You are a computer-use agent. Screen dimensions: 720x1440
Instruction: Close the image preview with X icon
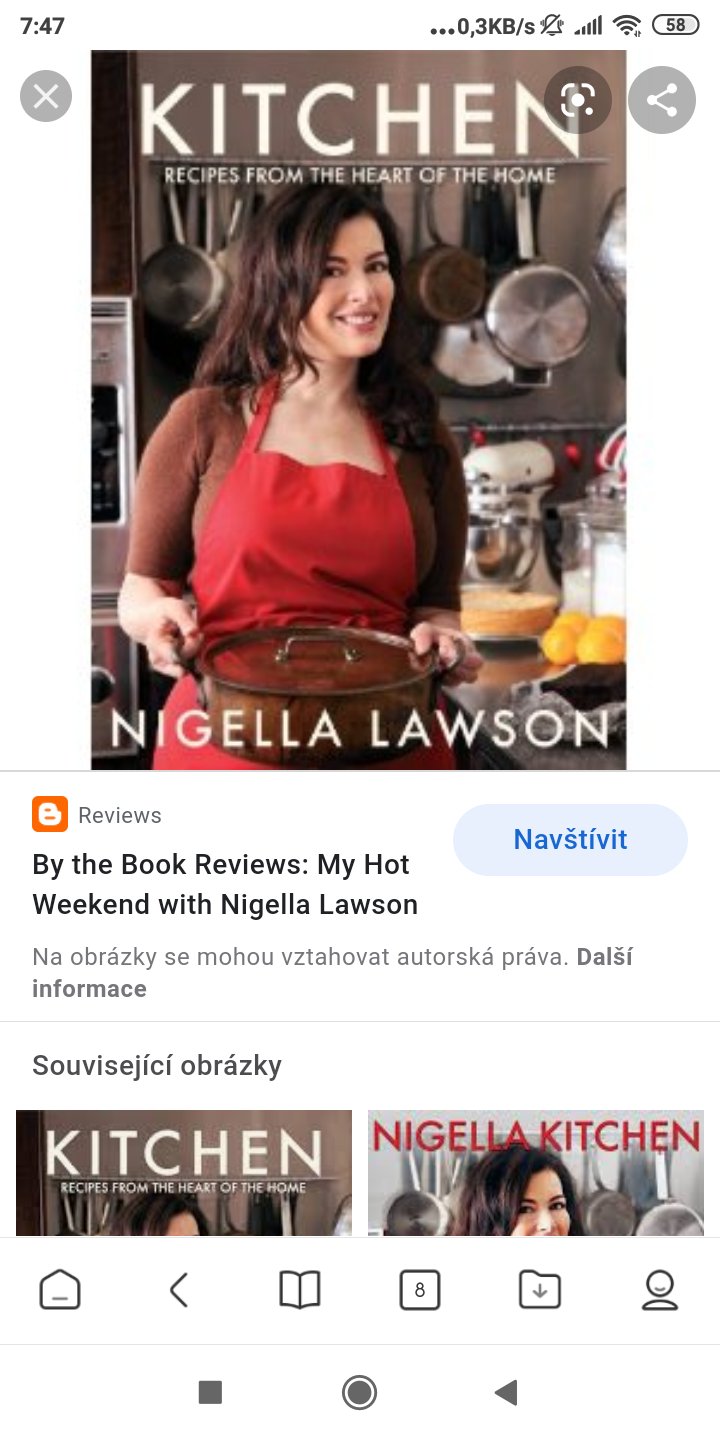[46, 97]
